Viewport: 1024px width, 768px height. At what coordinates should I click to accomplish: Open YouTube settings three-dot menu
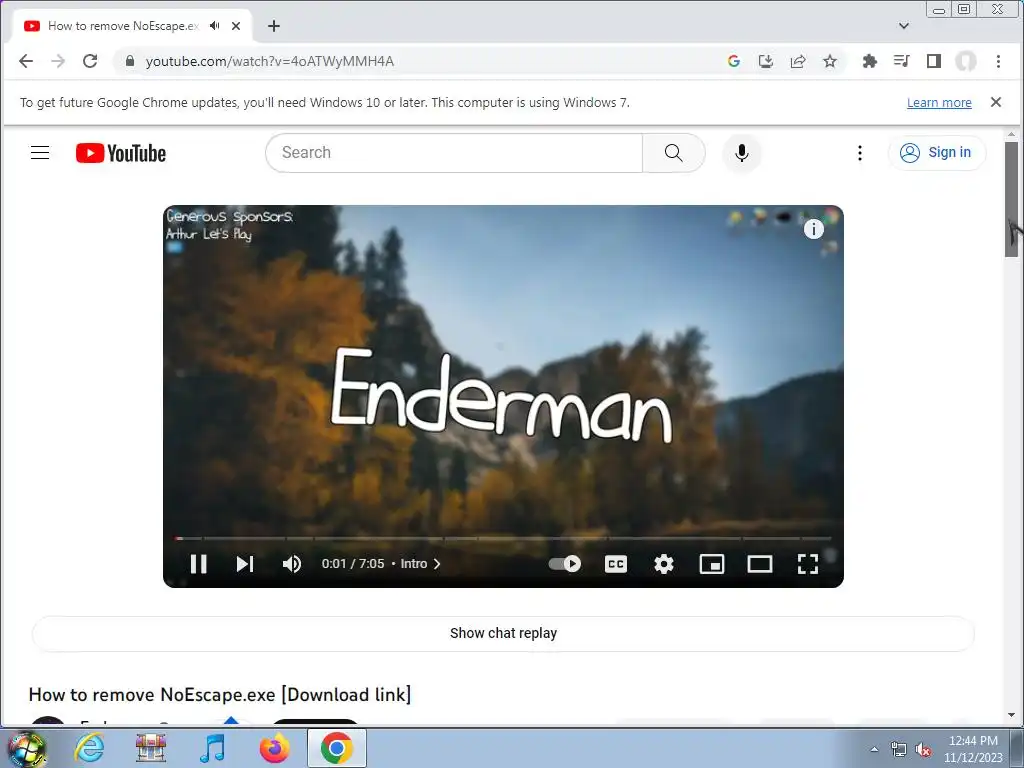(859, 153)
